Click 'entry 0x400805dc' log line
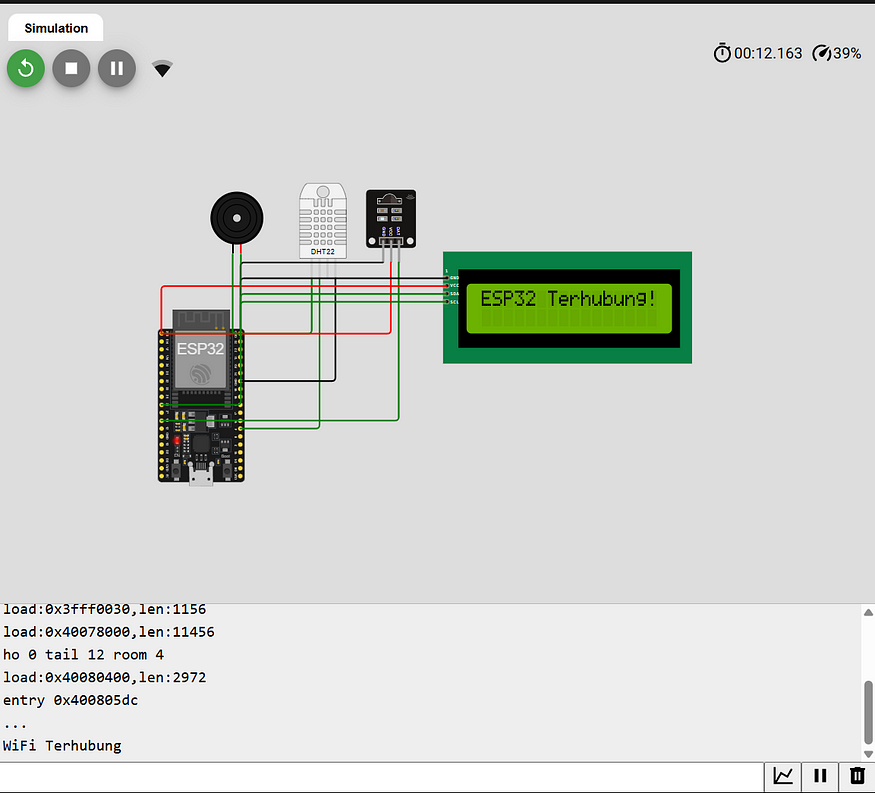This screenshot has height=793, width=875. tap(70, 700)
